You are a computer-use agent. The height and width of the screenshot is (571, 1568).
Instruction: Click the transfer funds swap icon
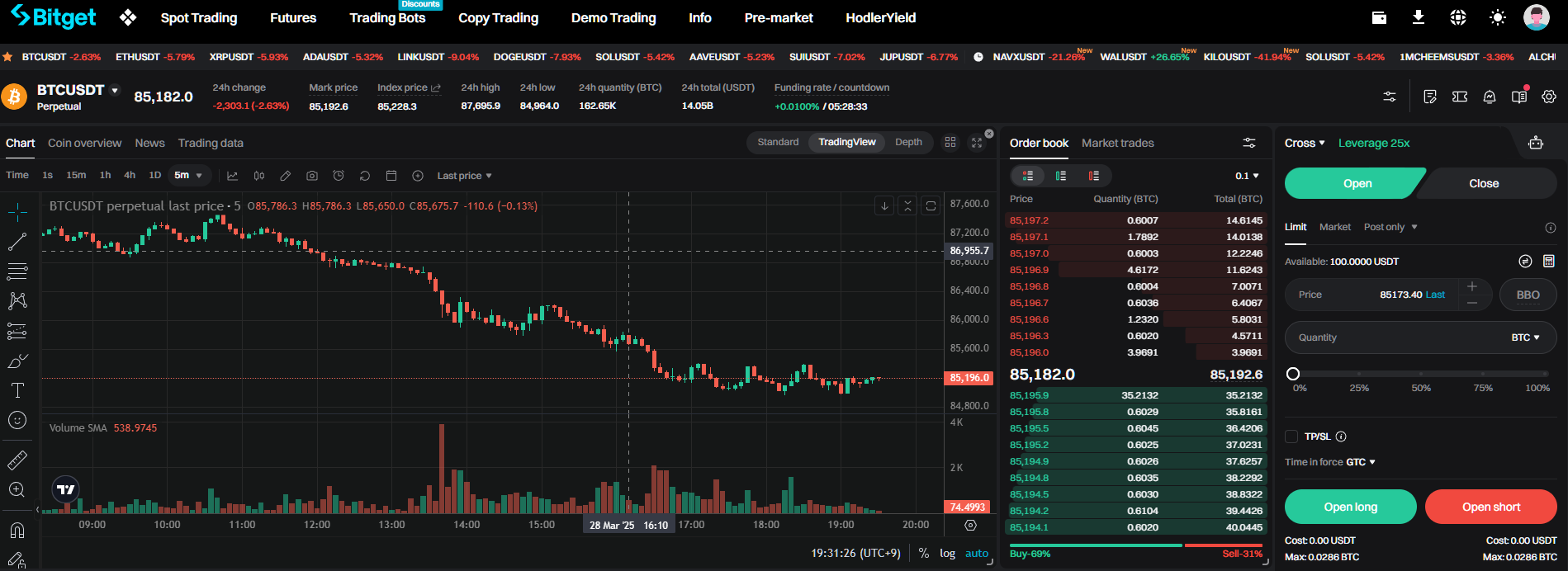tap(1525, 262)
